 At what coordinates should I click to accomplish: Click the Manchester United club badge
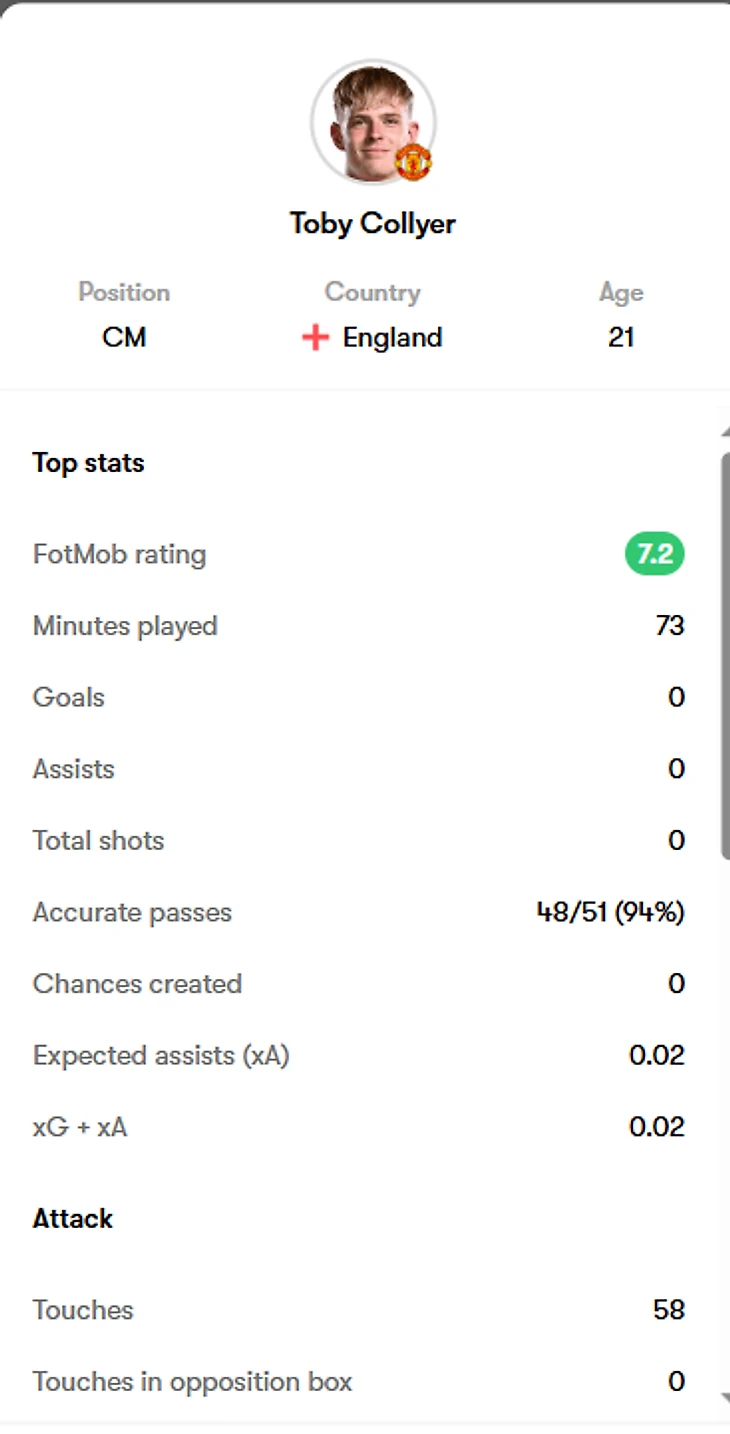point(413,162)
